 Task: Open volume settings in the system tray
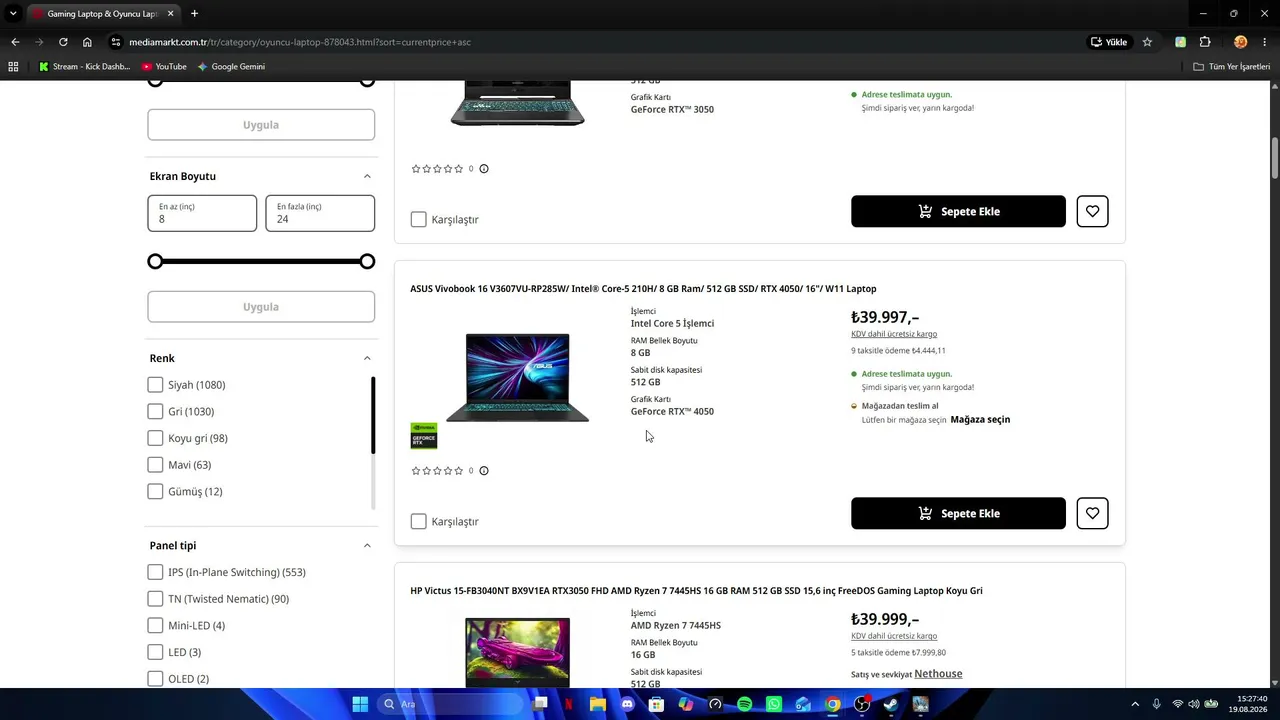point(1193,704)
